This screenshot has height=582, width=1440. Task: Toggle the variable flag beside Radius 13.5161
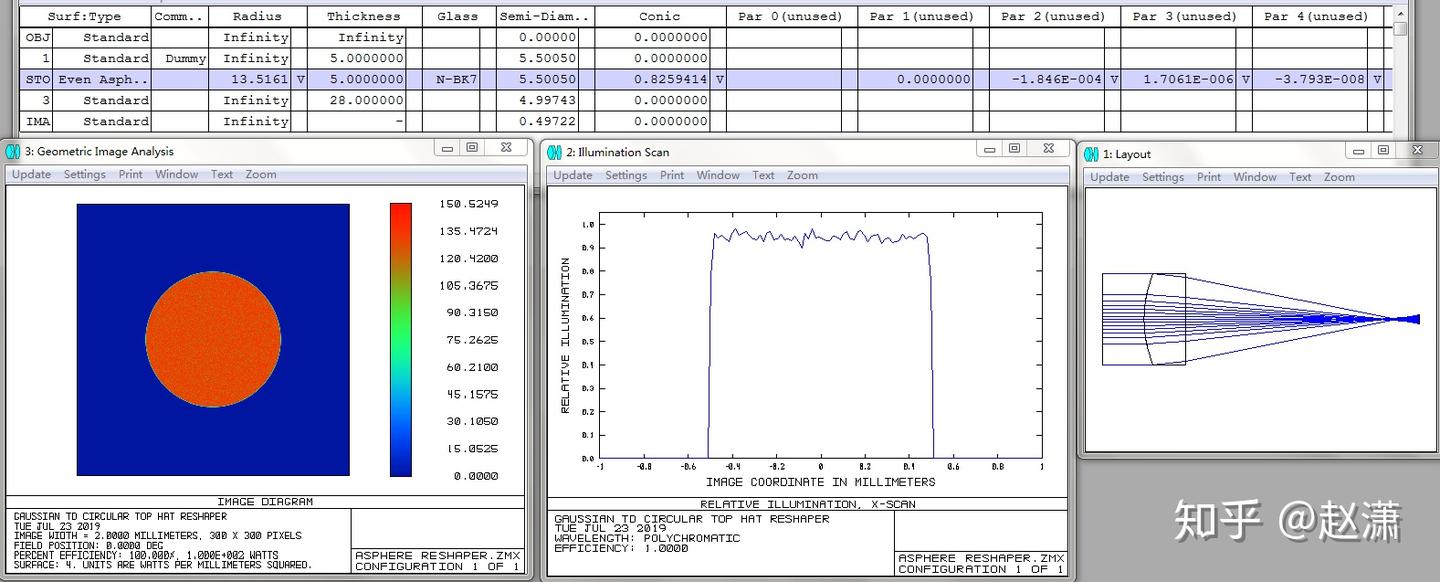pos(301,79)
